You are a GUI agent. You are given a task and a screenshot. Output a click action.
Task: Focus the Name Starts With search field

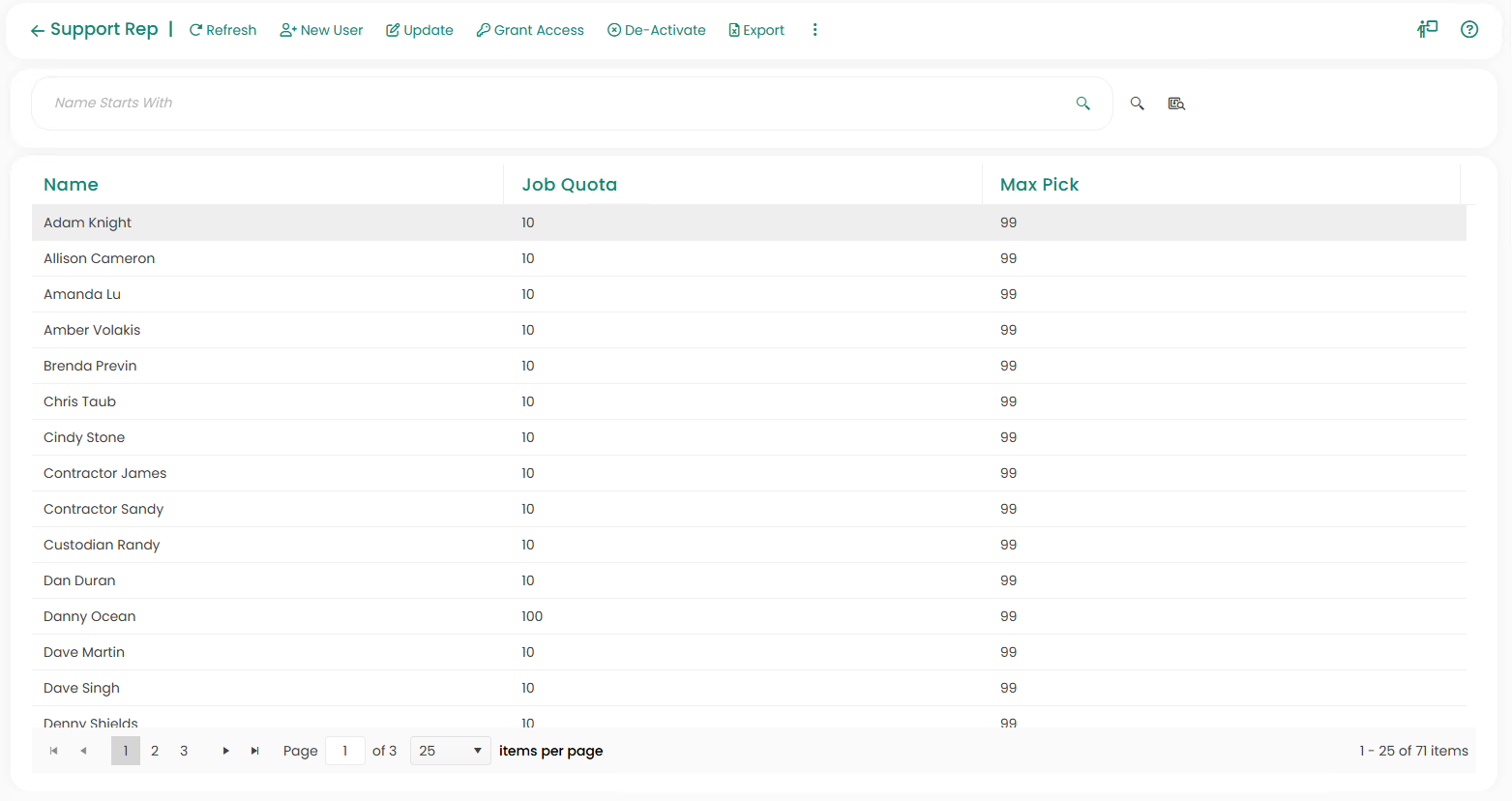(551, 104)
